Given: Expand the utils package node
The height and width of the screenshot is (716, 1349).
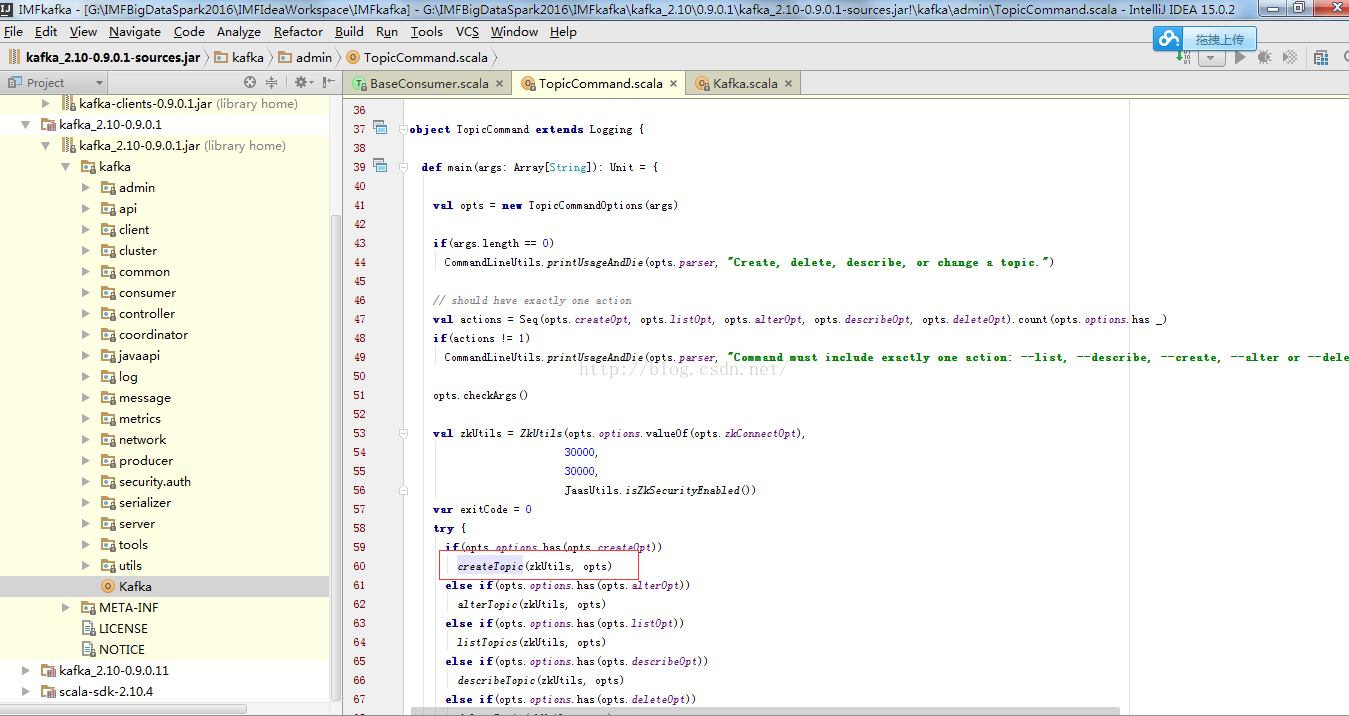Looking at the screenshot, I should pyautogui.click(x=86, y=565).
